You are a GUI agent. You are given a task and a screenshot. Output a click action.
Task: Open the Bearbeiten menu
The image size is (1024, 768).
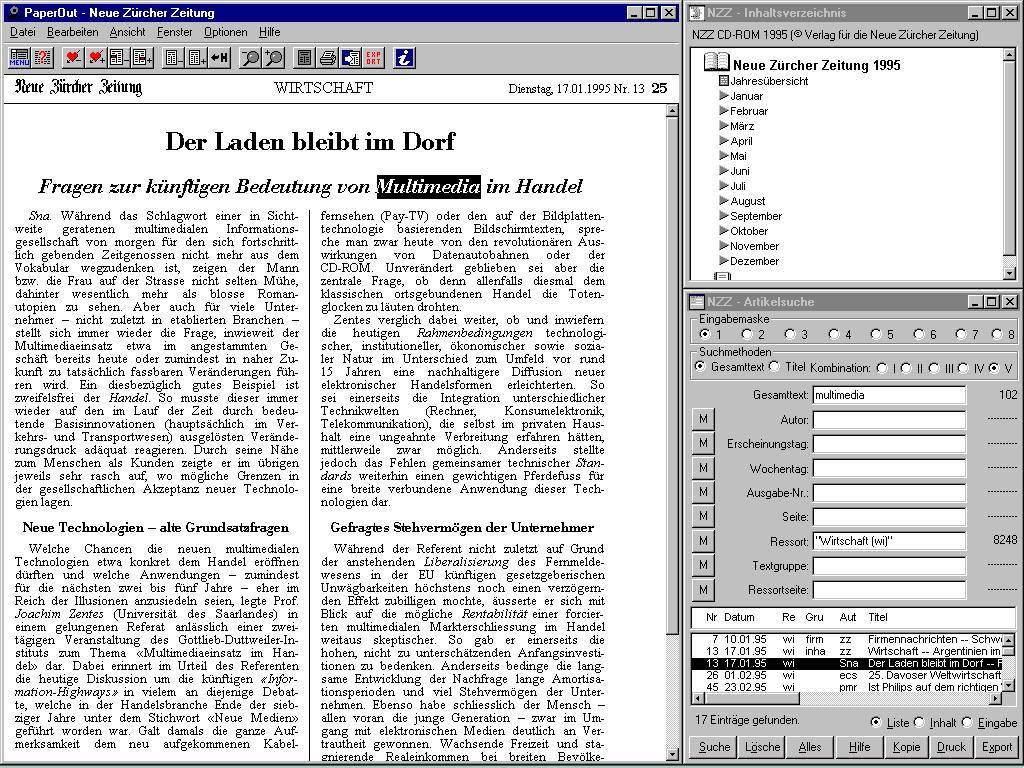pos(72,32)
